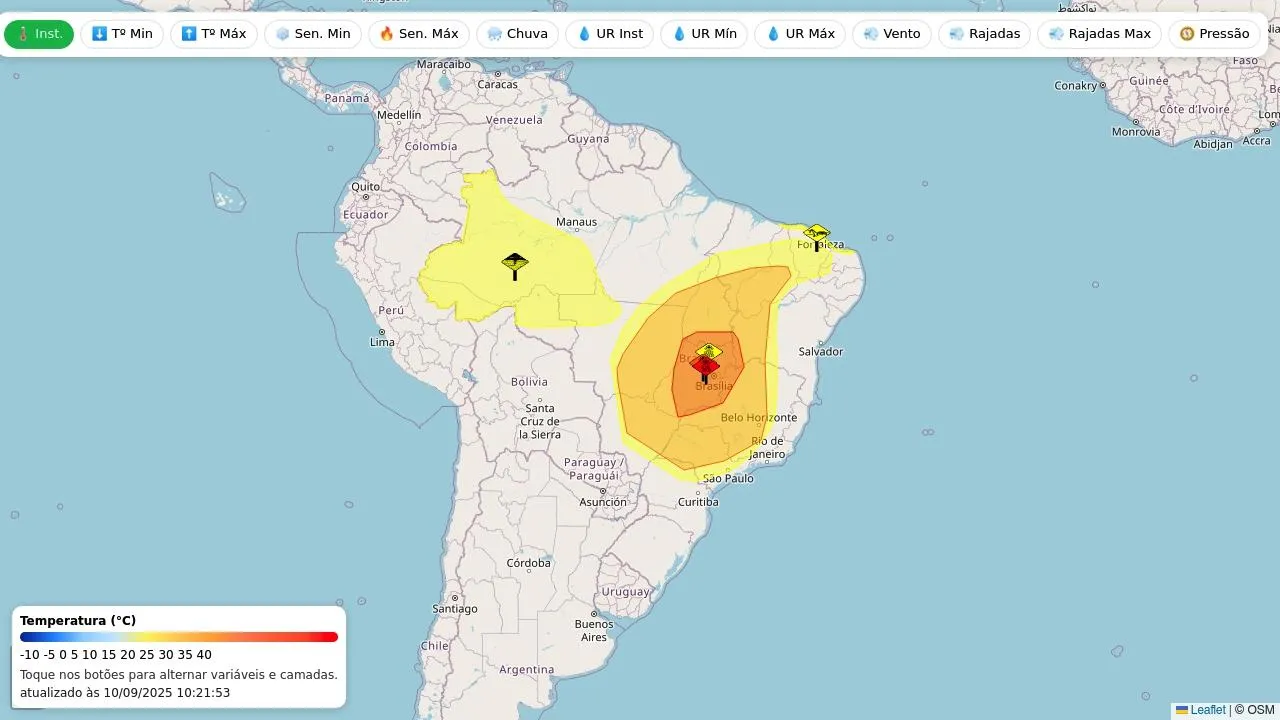Switch to the Vento wind layer
The height and width of the screenshot is (720, 1280).
click(x=891, y=34)
